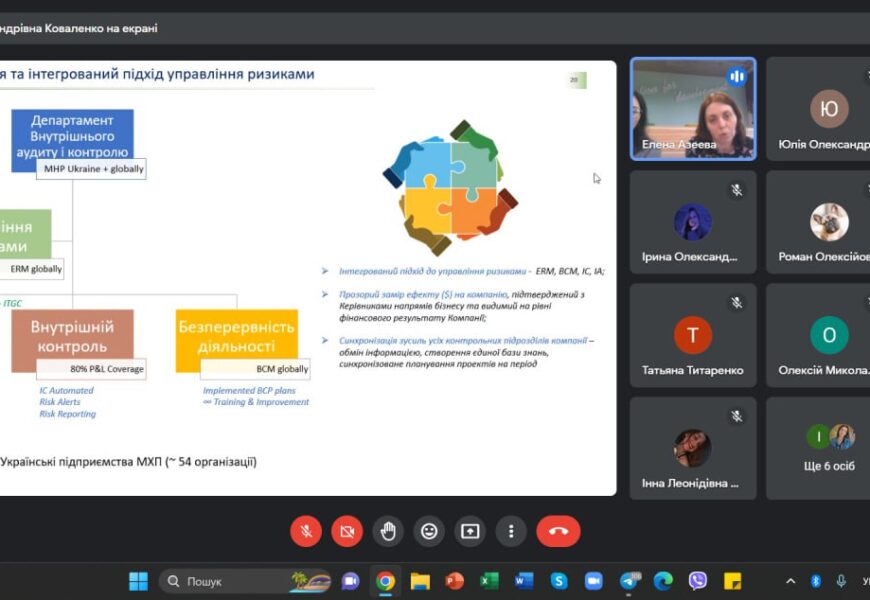Click the Татьяна Титаренко participant tile
The image size is (870, 600).
tap(693, 336)
